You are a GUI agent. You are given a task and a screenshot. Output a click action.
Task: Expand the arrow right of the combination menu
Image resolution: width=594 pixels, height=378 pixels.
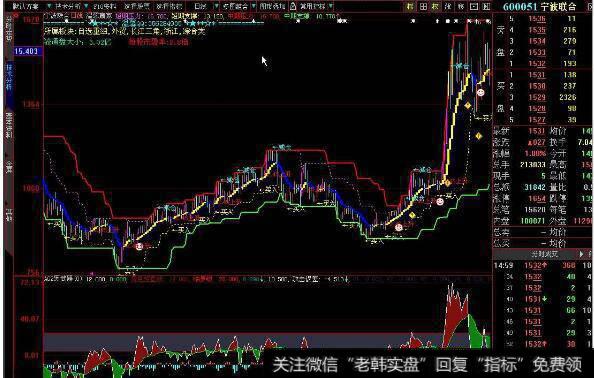[253, 6]
